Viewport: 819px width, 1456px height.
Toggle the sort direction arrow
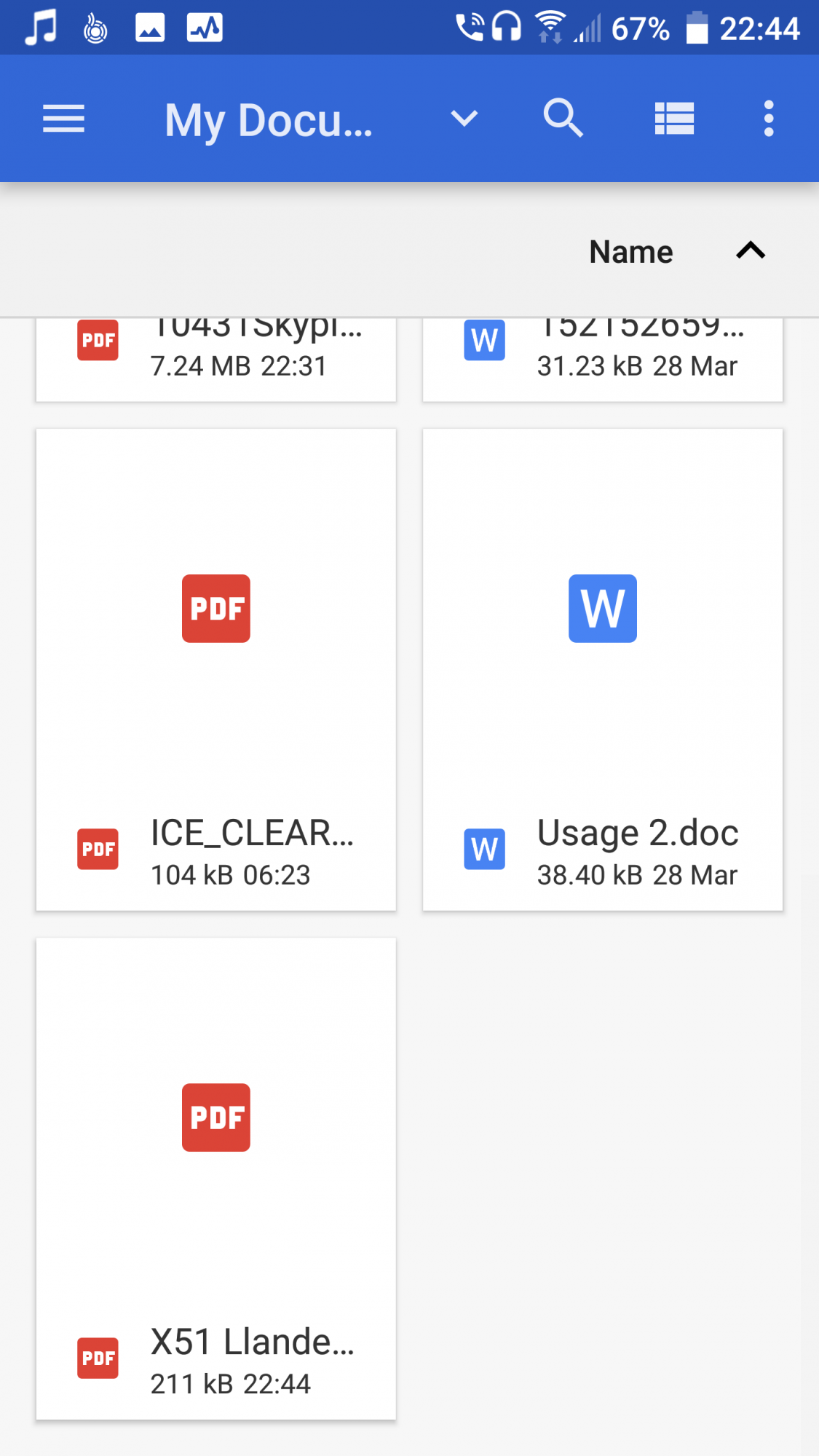[x=751, y=251]
